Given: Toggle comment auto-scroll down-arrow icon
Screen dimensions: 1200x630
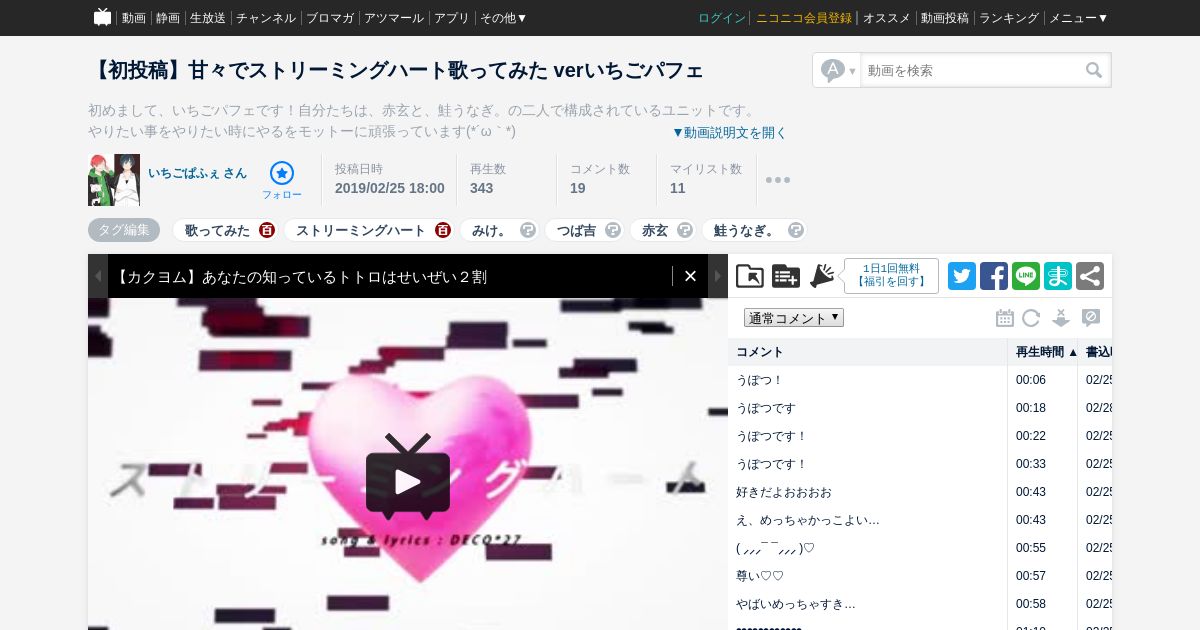Looking at the screenshot, I should click(x=1061, y=318).
